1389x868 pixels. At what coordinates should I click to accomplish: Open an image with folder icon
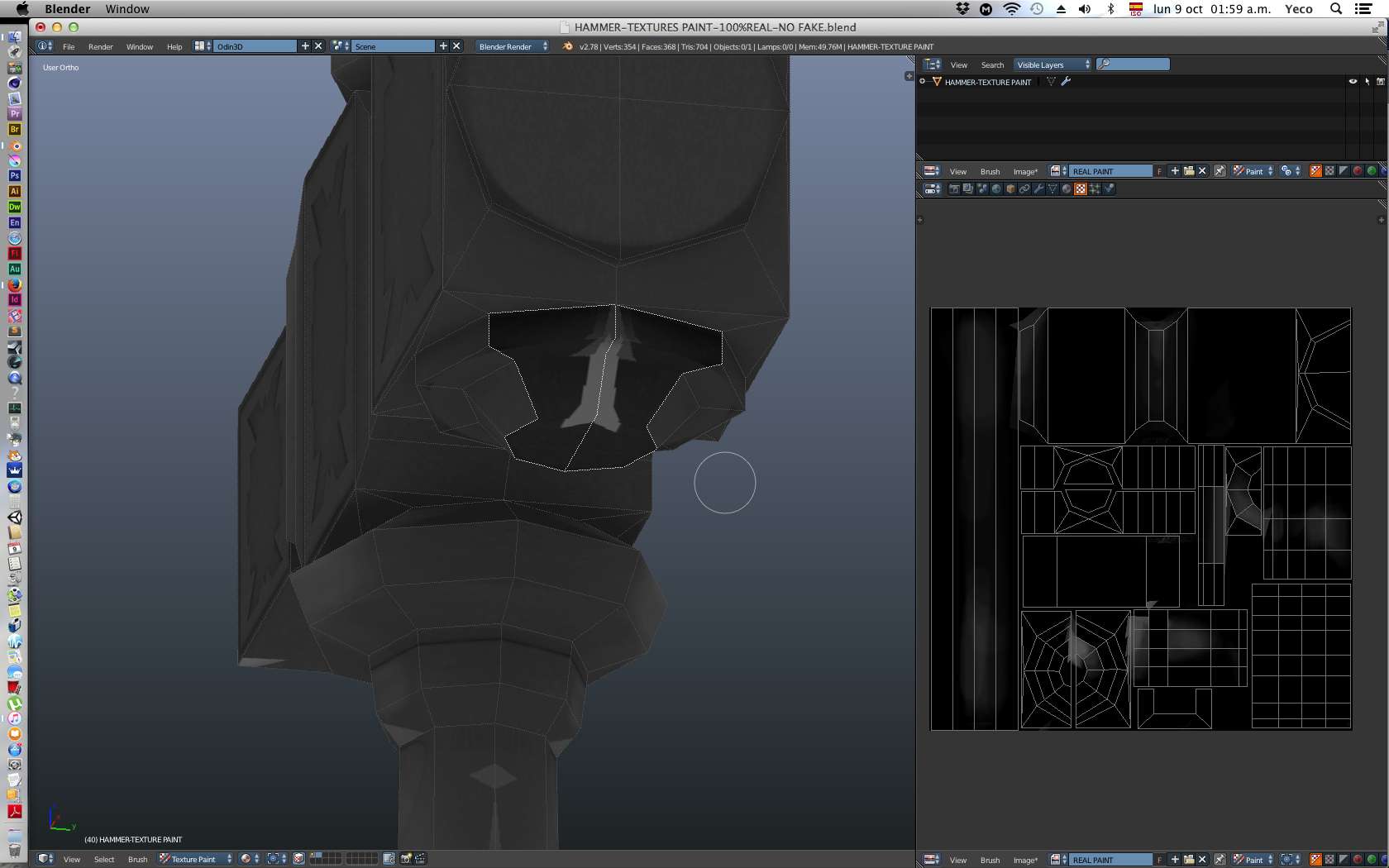pyautogui.click(x=1189, y=171)
